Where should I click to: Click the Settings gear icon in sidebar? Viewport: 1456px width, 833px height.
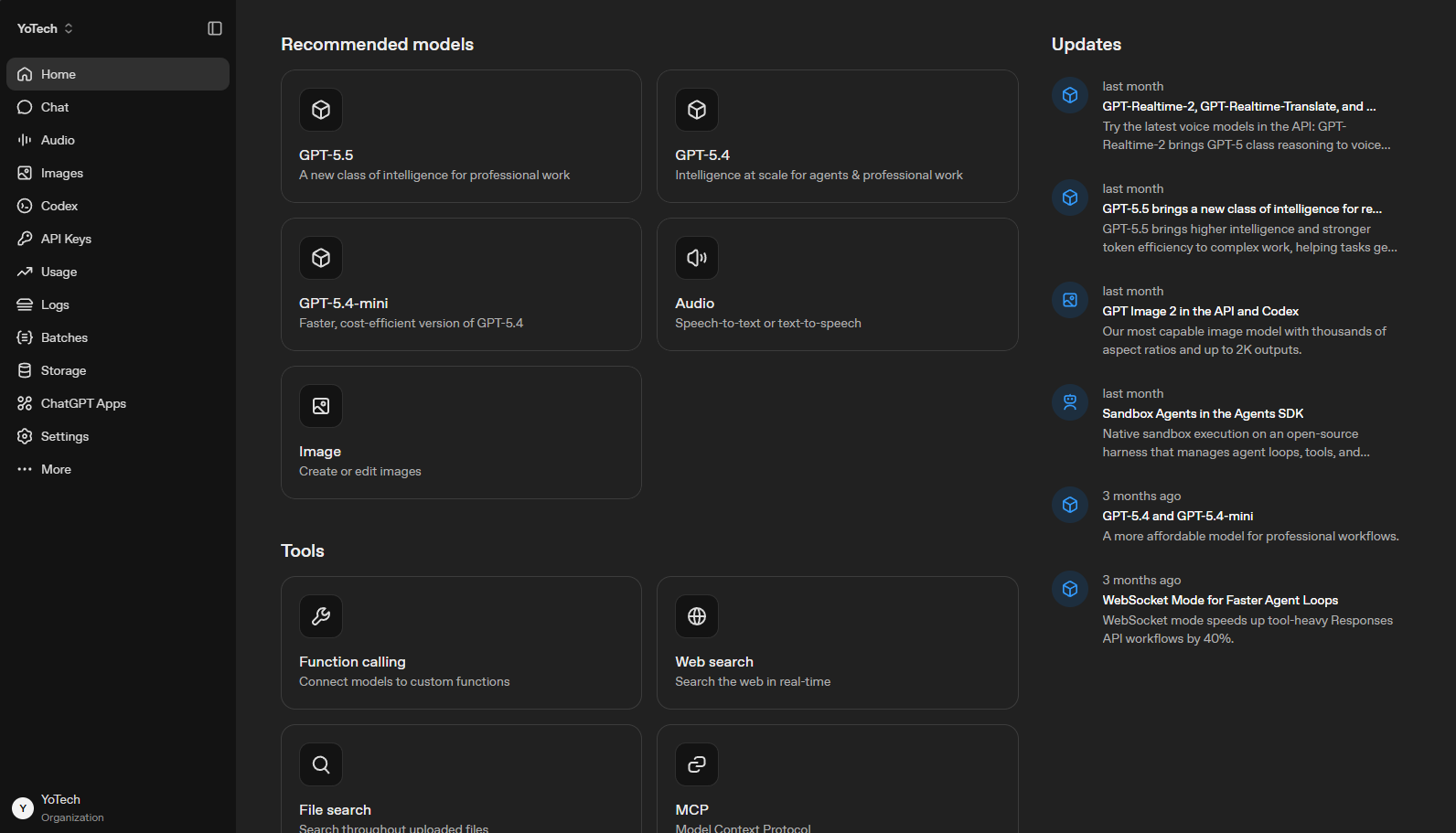click(25, 436)
